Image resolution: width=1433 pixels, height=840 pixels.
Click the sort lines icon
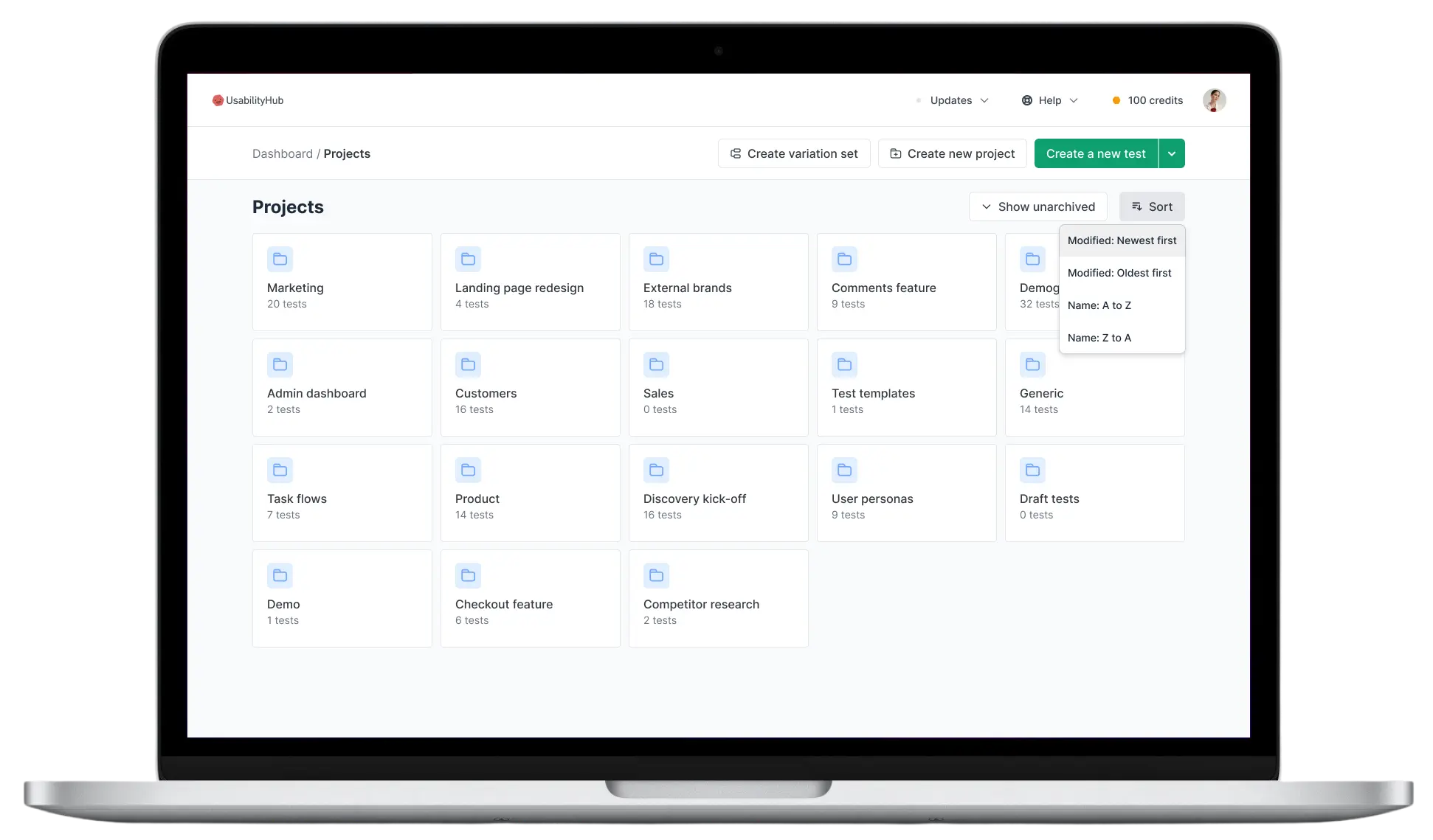1137,206
